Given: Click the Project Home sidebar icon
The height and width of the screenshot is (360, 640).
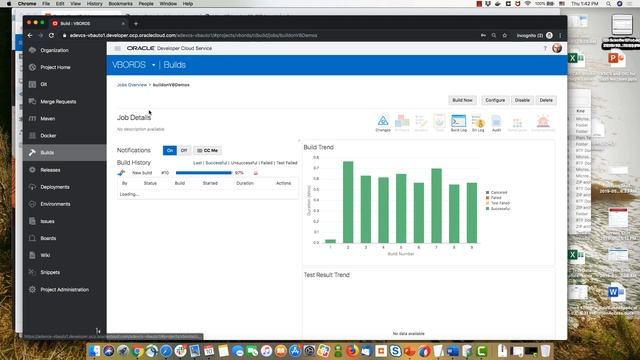Looking at the screenshot, I should (32, 67).
